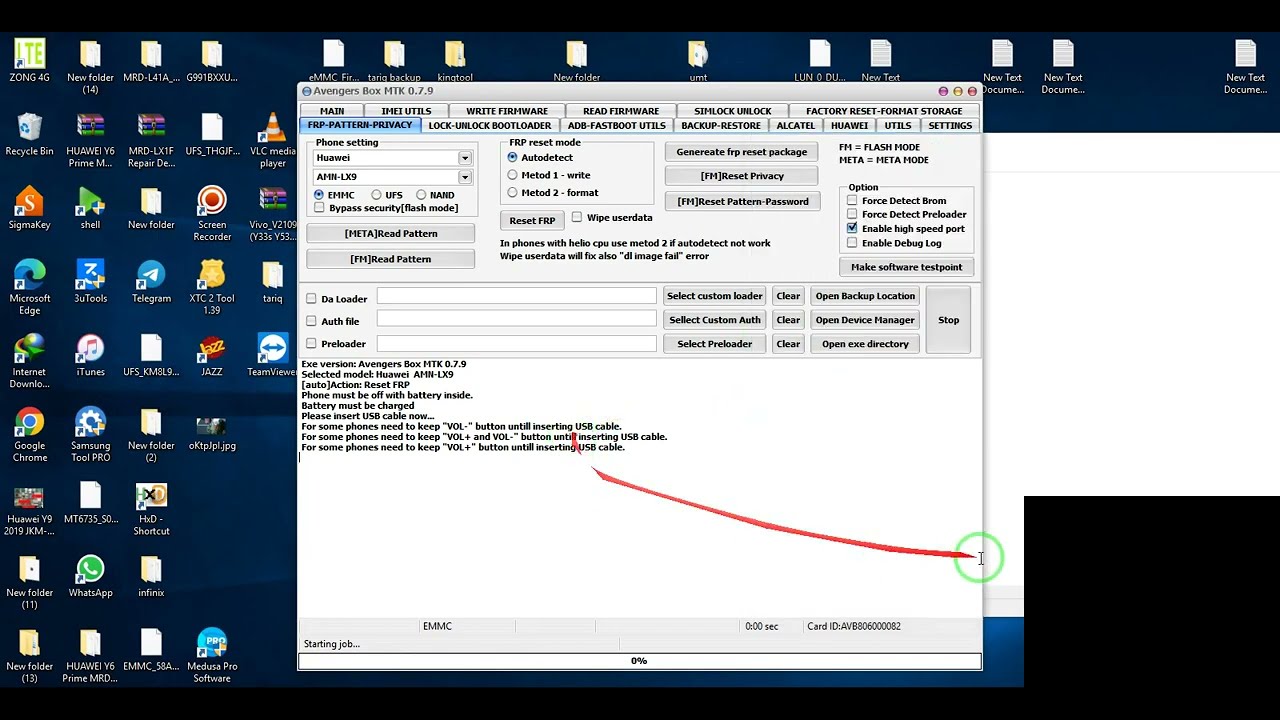Click the Da Loader path field
Image resolution: width=1280 pixels, height=720 pixels.
(516, 296)
